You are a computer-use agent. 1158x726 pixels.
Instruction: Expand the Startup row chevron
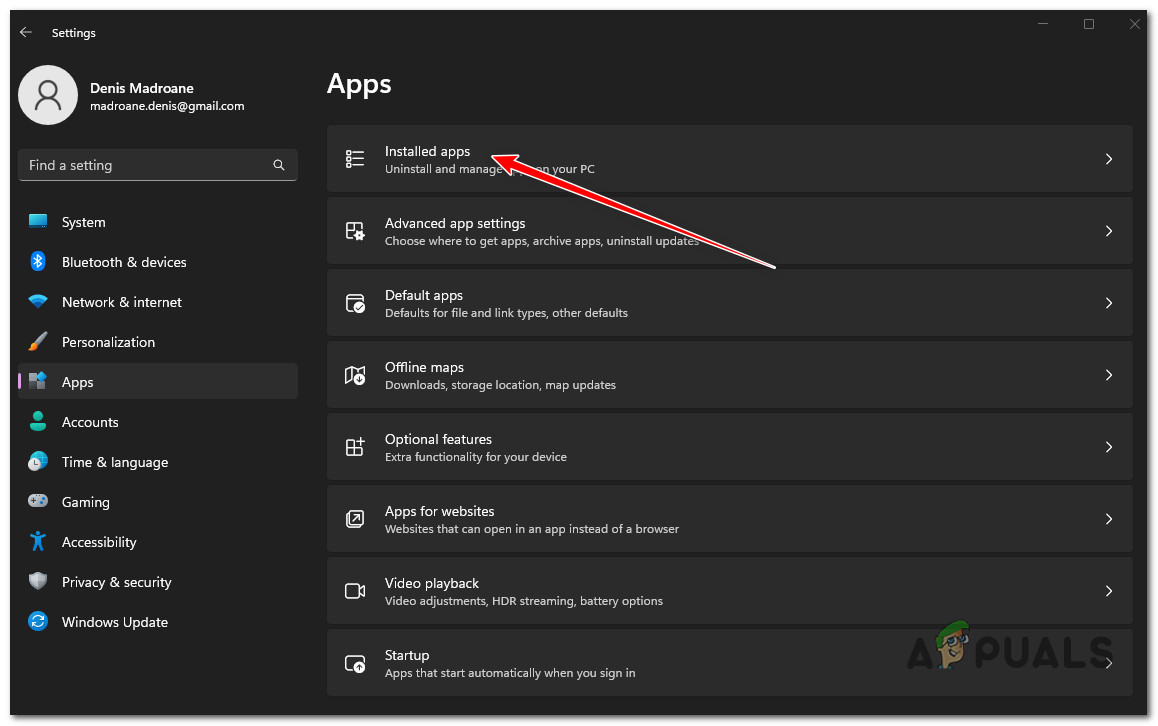tap(1108, 662)
